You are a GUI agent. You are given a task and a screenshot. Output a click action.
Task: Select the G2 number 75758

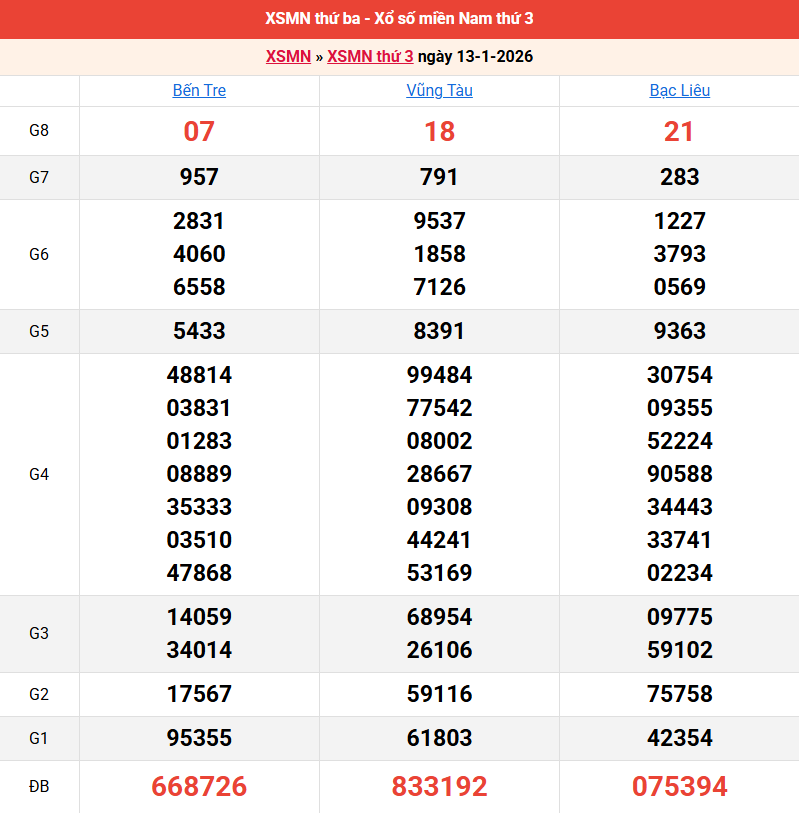click(x=679, y=694)
